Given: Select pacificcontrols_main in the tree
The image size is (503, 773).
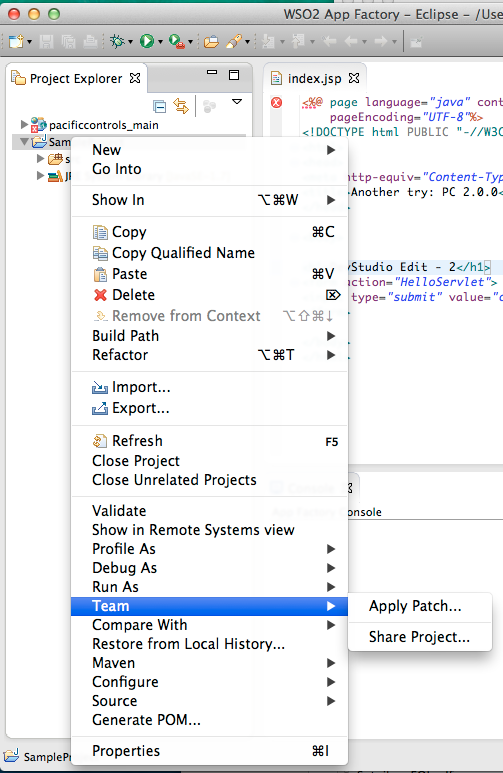Looking at the screenshot, I should coord(104,125).
